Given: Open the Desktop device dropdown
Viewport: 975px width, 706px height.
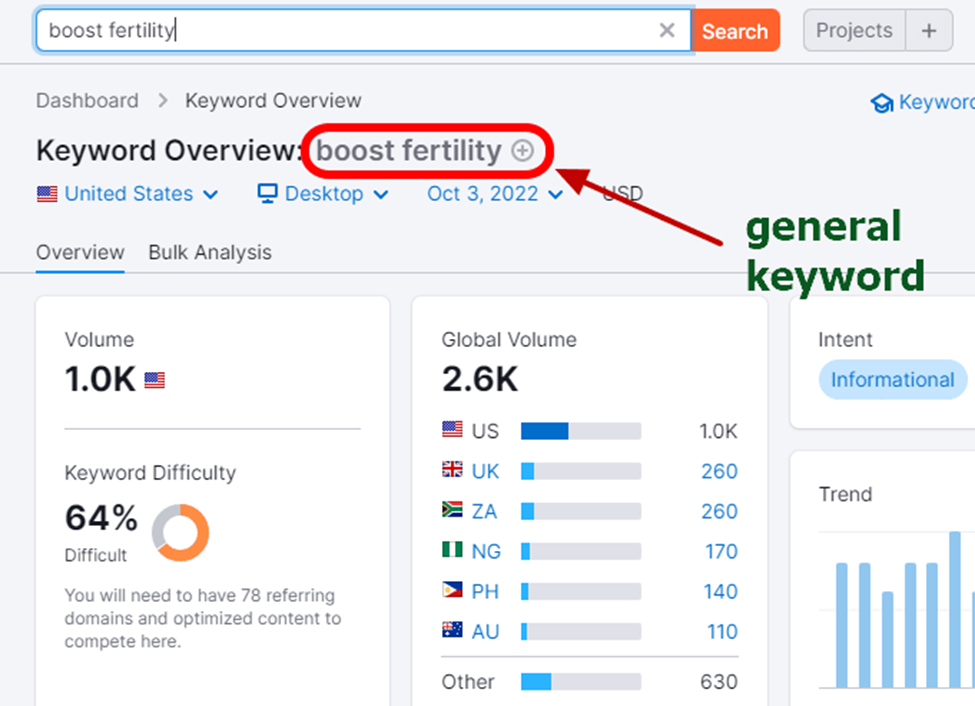Looking at the screenshot, I should (381, 195).
